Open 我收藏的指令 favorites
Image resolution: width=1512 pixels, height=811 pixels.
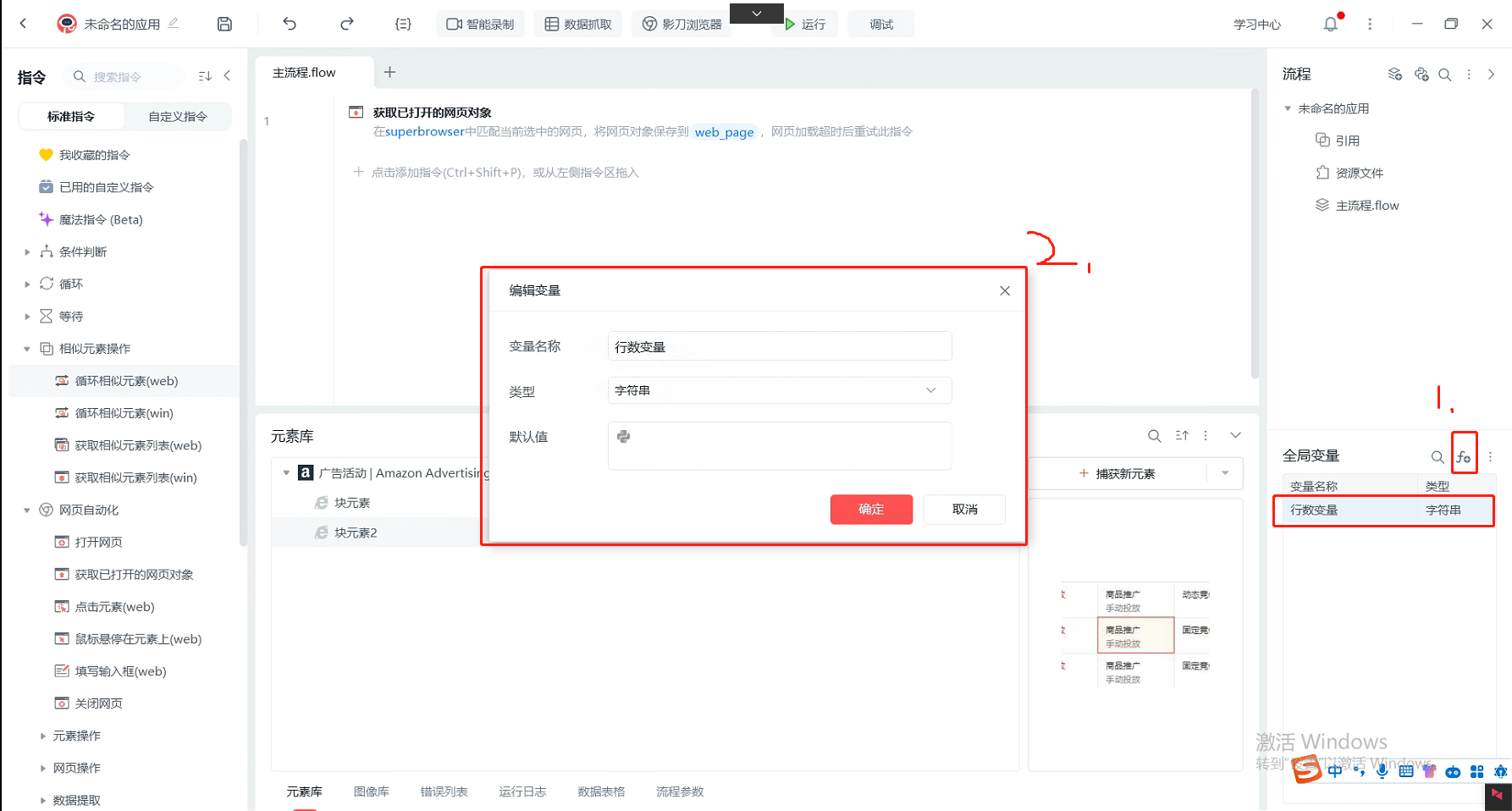coord(94,155)
